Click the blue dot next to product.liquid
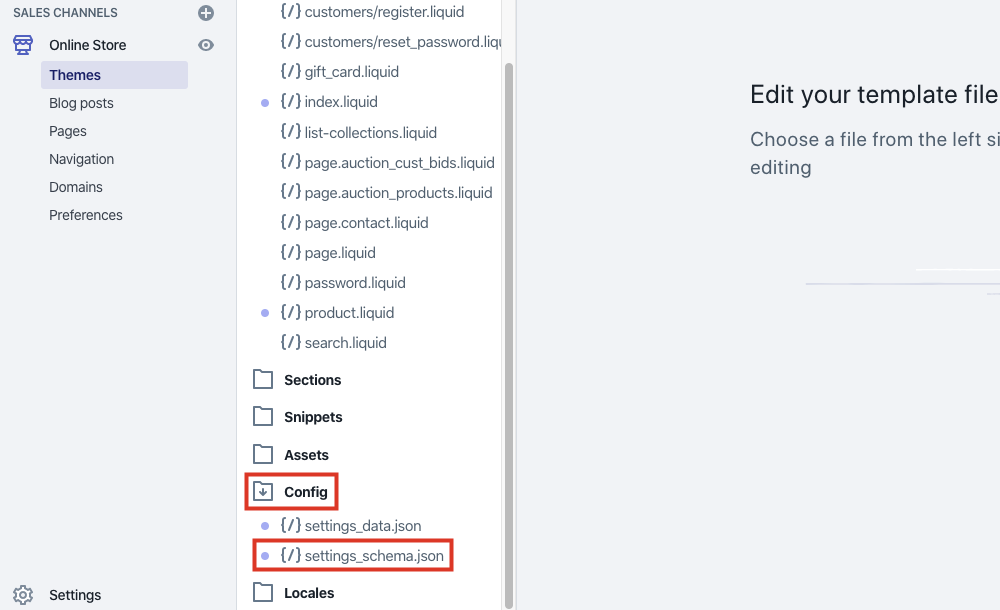 (264, 312)
